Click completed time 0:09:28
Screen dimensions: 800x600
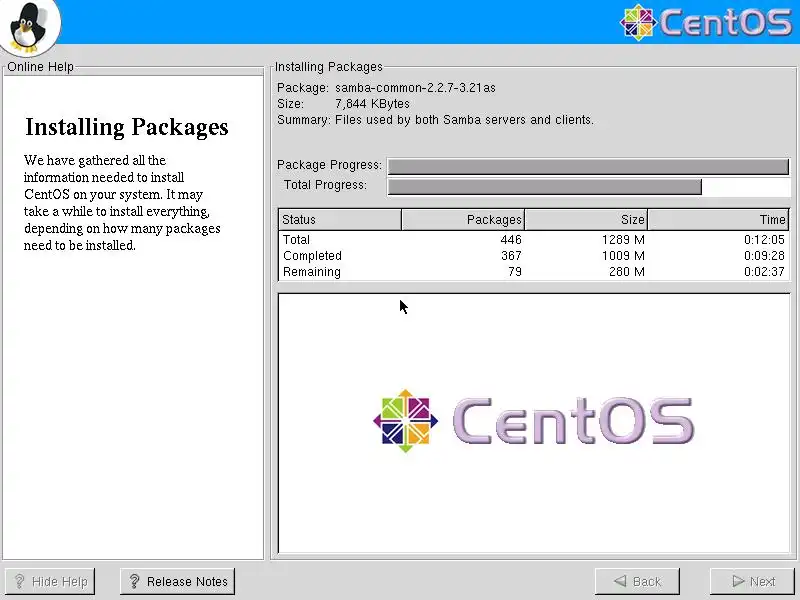pyautogui.click(x=764, y=256)
